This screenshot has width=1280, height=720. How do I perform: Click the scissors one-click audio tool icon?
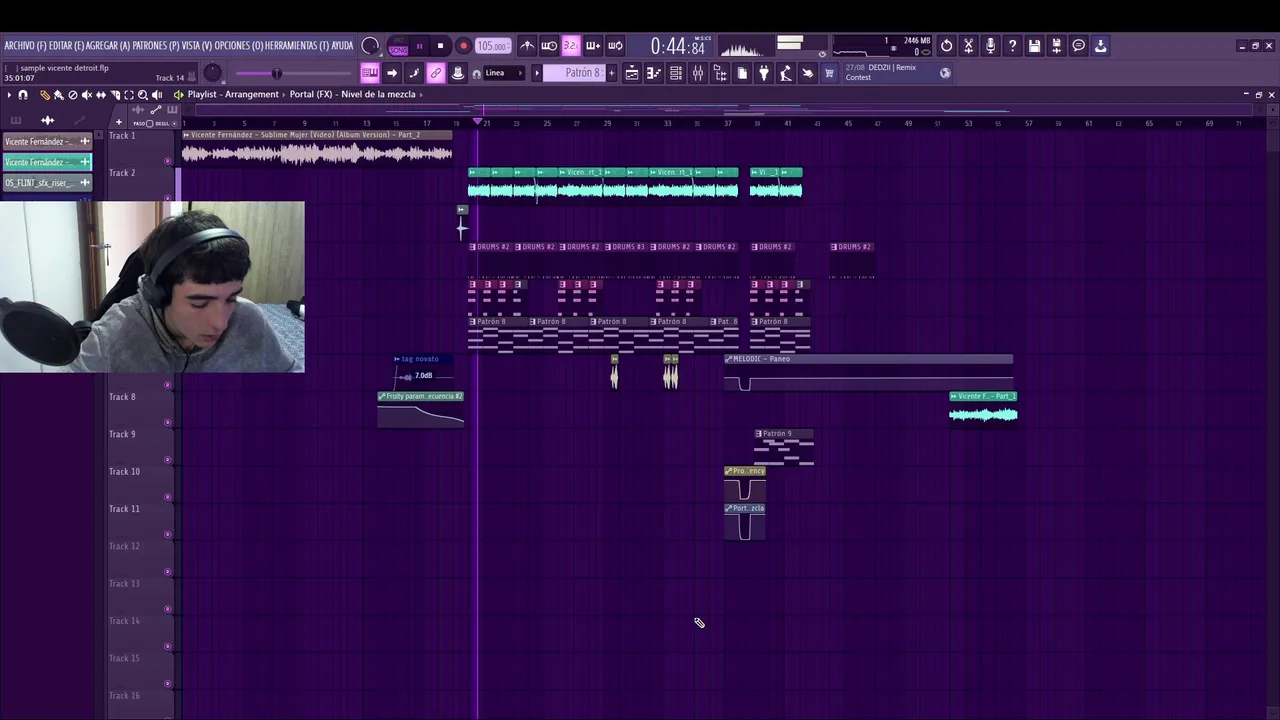968,45
